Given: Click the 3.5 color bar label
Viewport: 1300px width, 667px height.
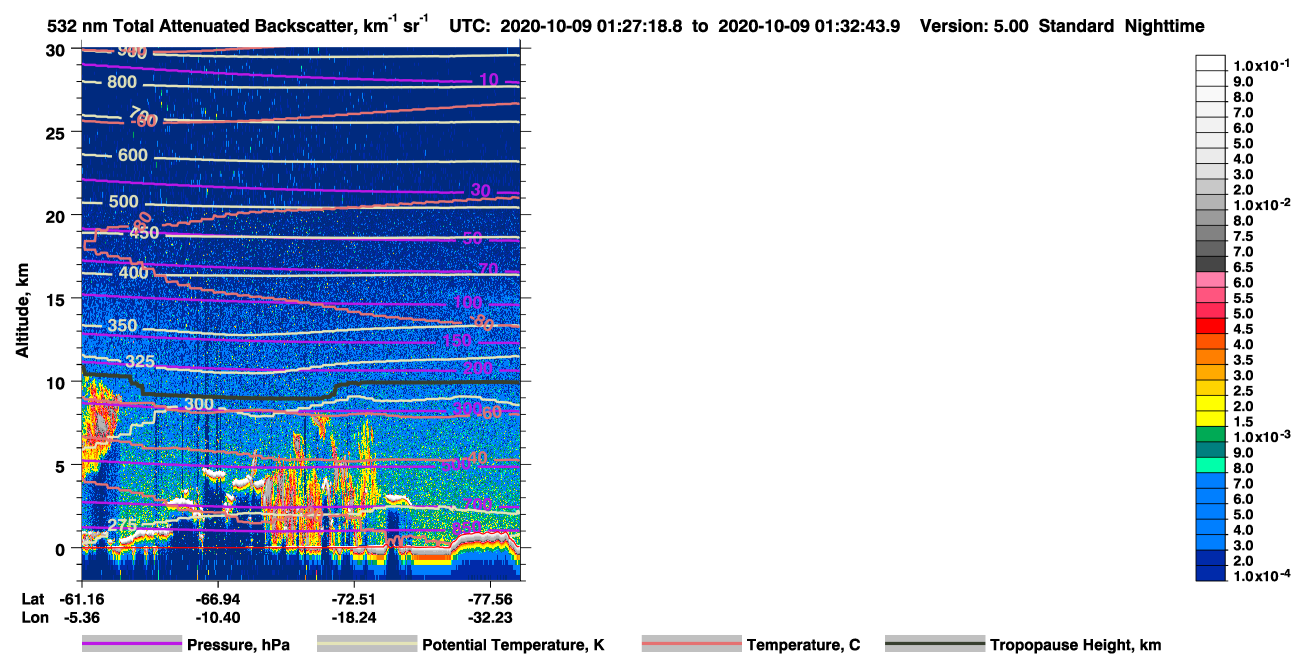Looking at the screenshot, I should pyautogui.click(x=1242, y=359).
